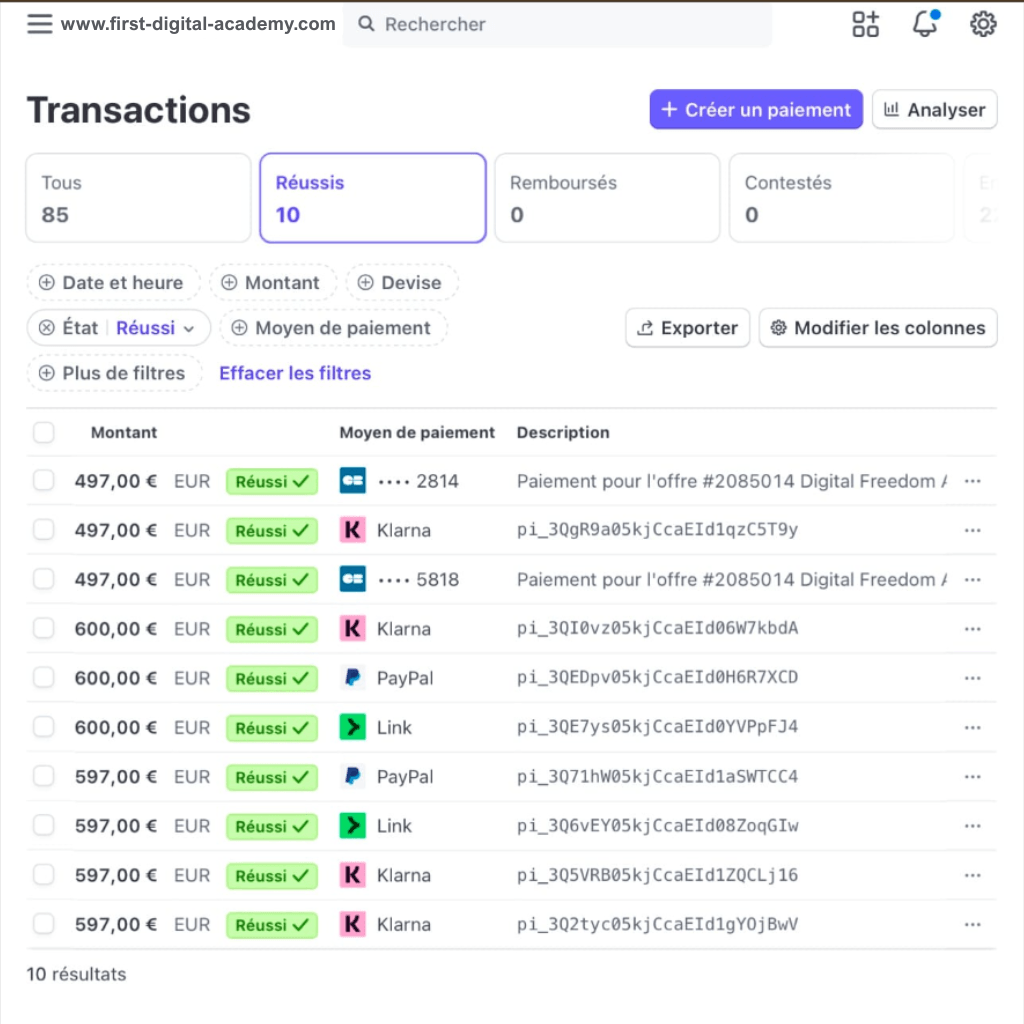Image resolution: width=1024 pixels, height=1024 pixels.
Task: Tick the checkbox for the 600,00 € PayPal row
Action: [44, 678]
